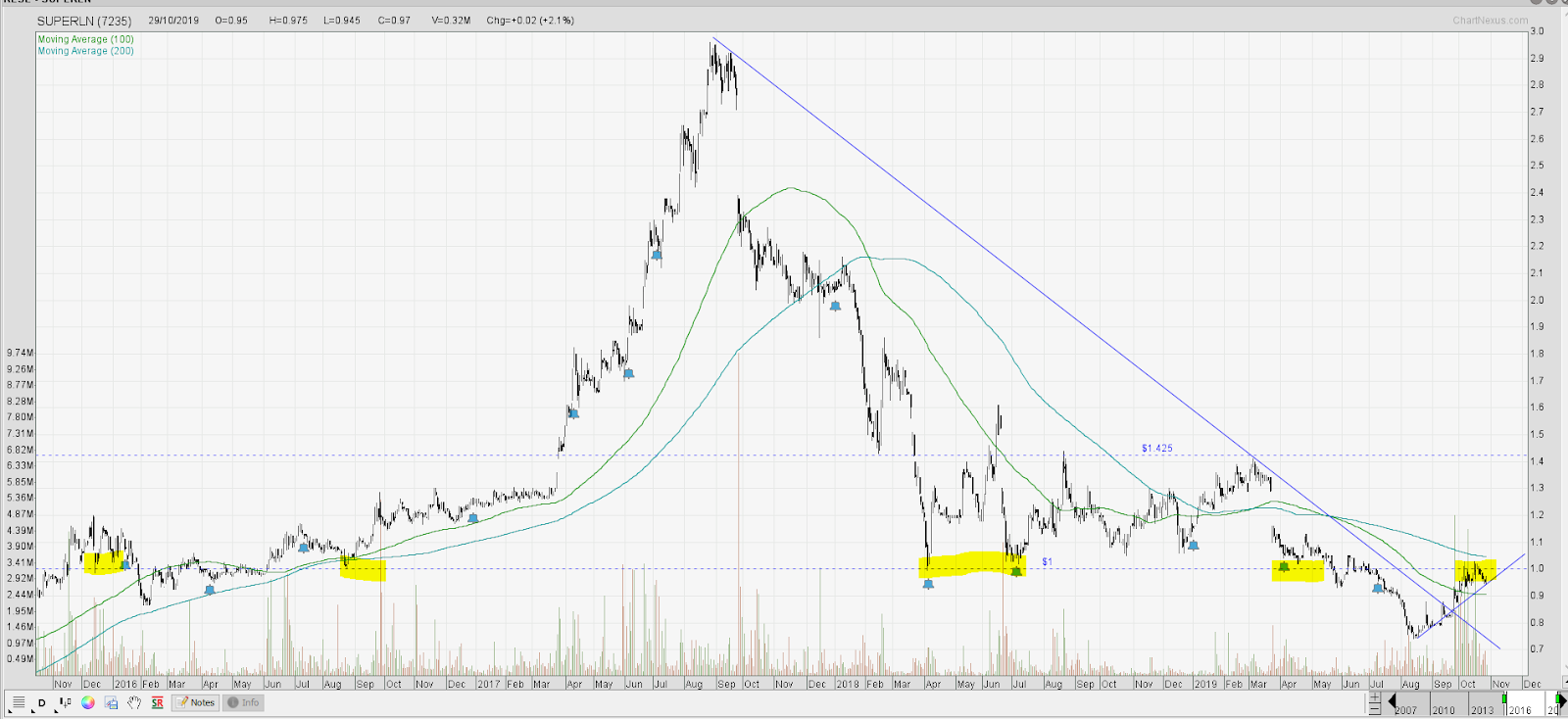Open the chart style list menu
1568x719 pixels.
click(19, 702)
